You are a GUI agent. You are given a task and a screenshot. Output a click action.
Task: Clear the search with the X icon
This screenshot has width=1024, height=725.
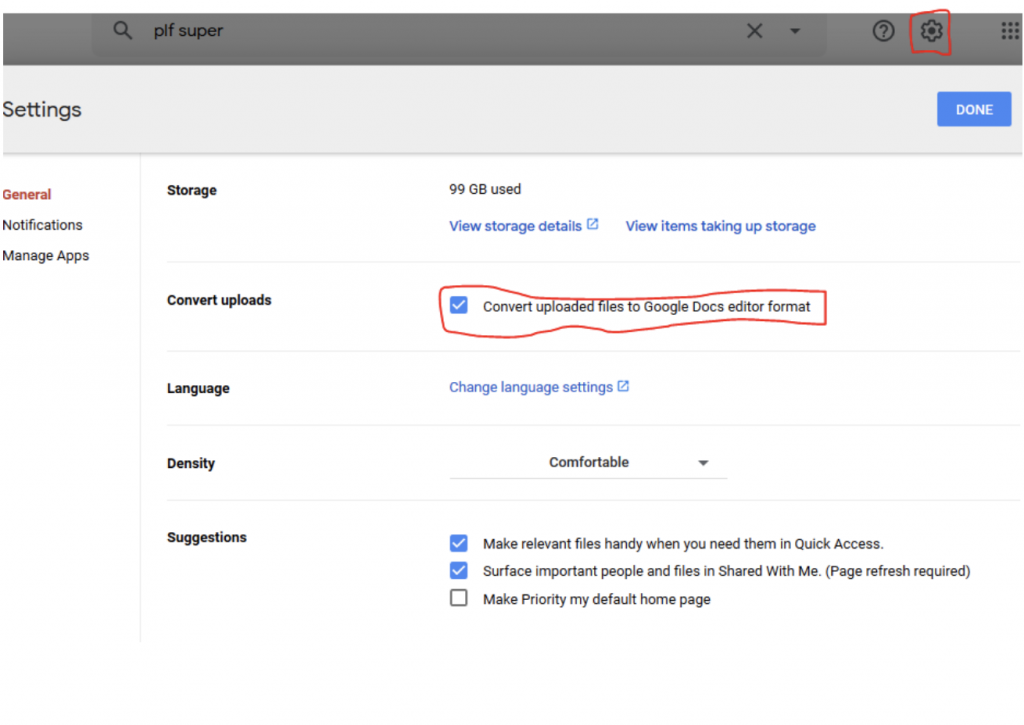(754, 31)
